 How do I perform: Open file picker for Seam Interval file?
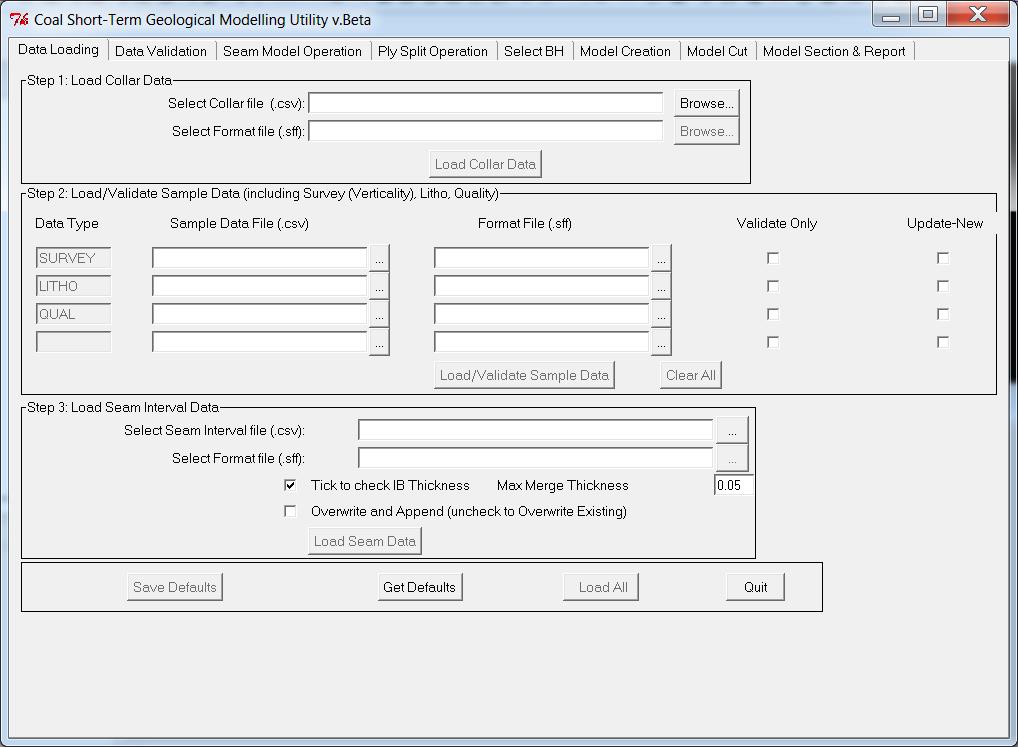(x=732, y=430)
